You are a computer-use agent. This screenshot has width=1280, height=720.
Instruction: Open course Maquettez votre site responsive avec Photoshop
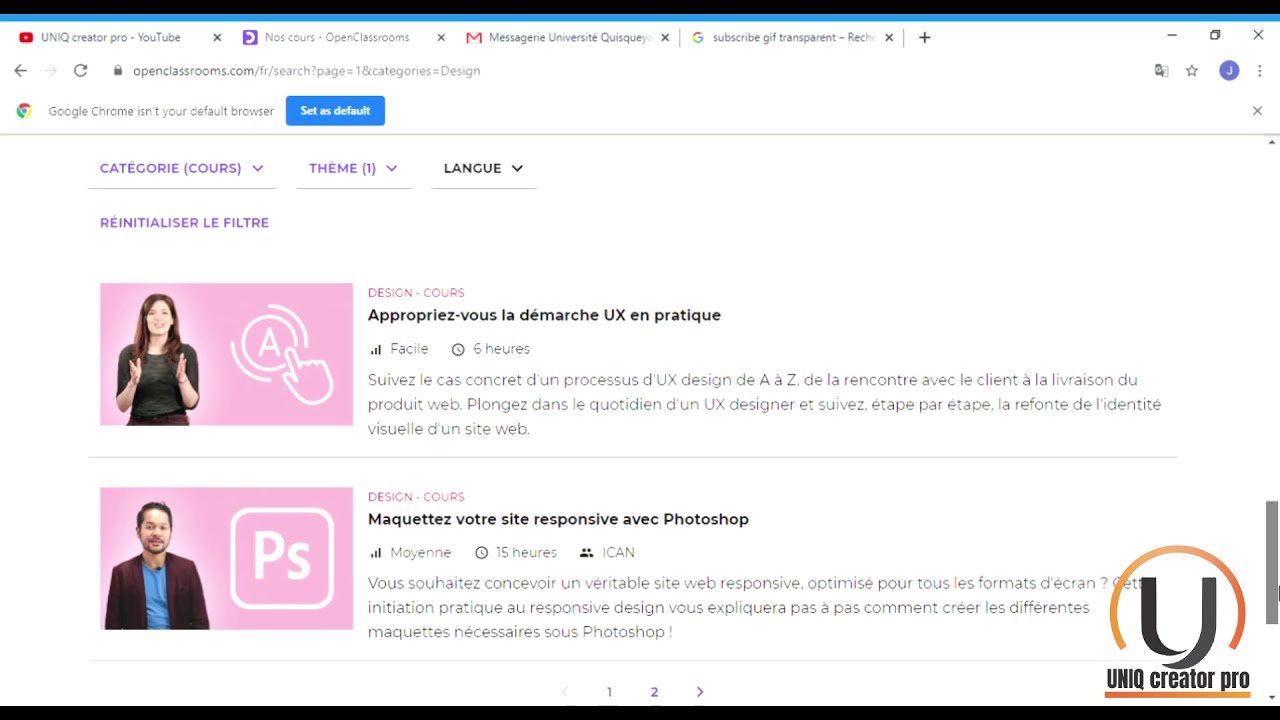tap(558, 519)
